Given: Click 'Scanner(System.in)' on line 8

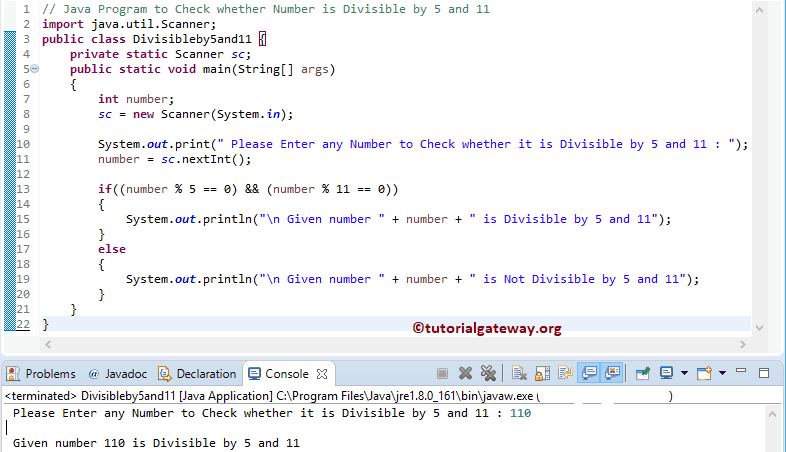Looking at the screenshot, I should [x=224, y=114].
